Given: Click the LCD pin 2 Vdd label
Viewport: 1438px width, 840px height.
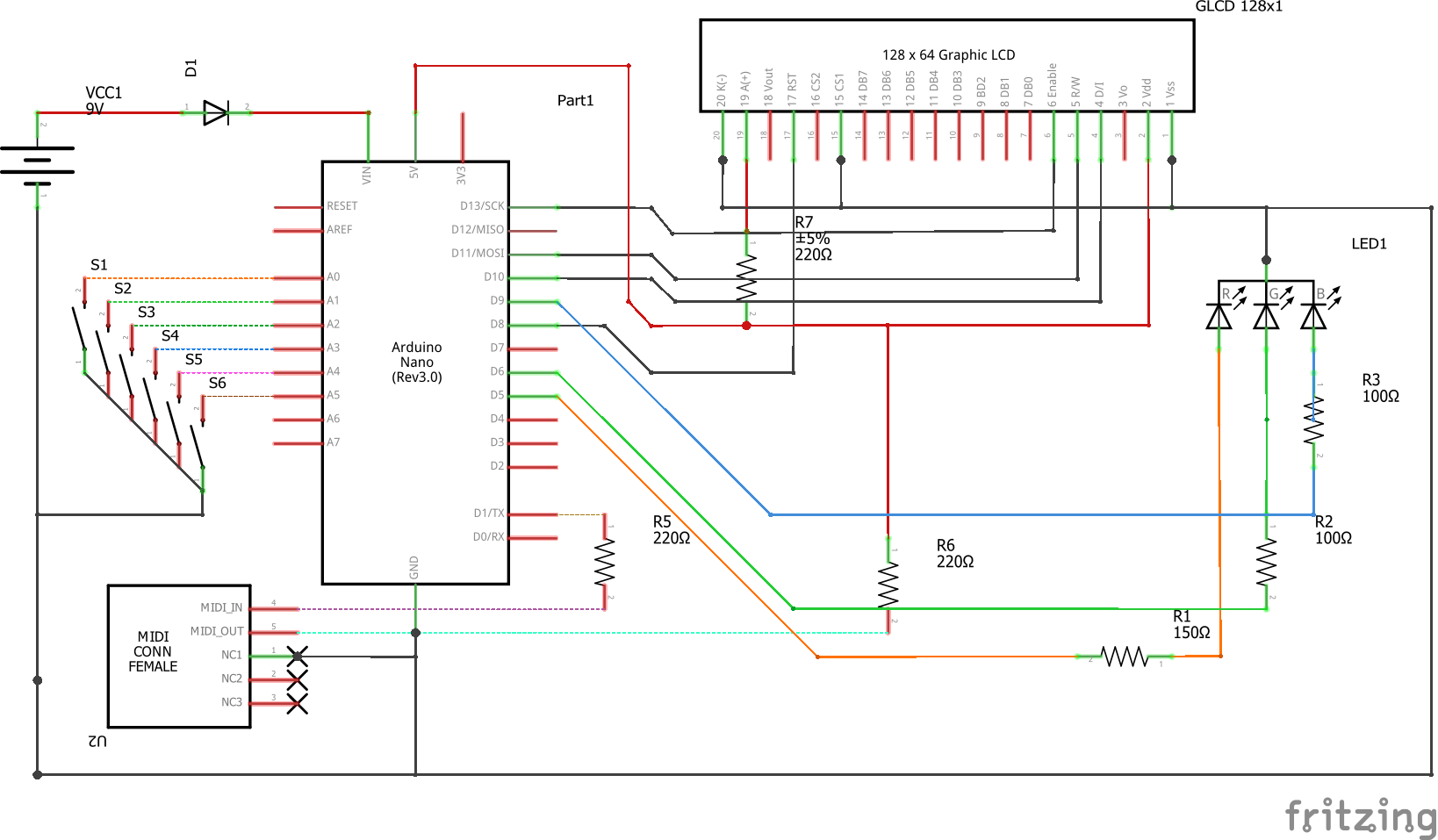Looking at the screenshot, I should click(1147, 93).
